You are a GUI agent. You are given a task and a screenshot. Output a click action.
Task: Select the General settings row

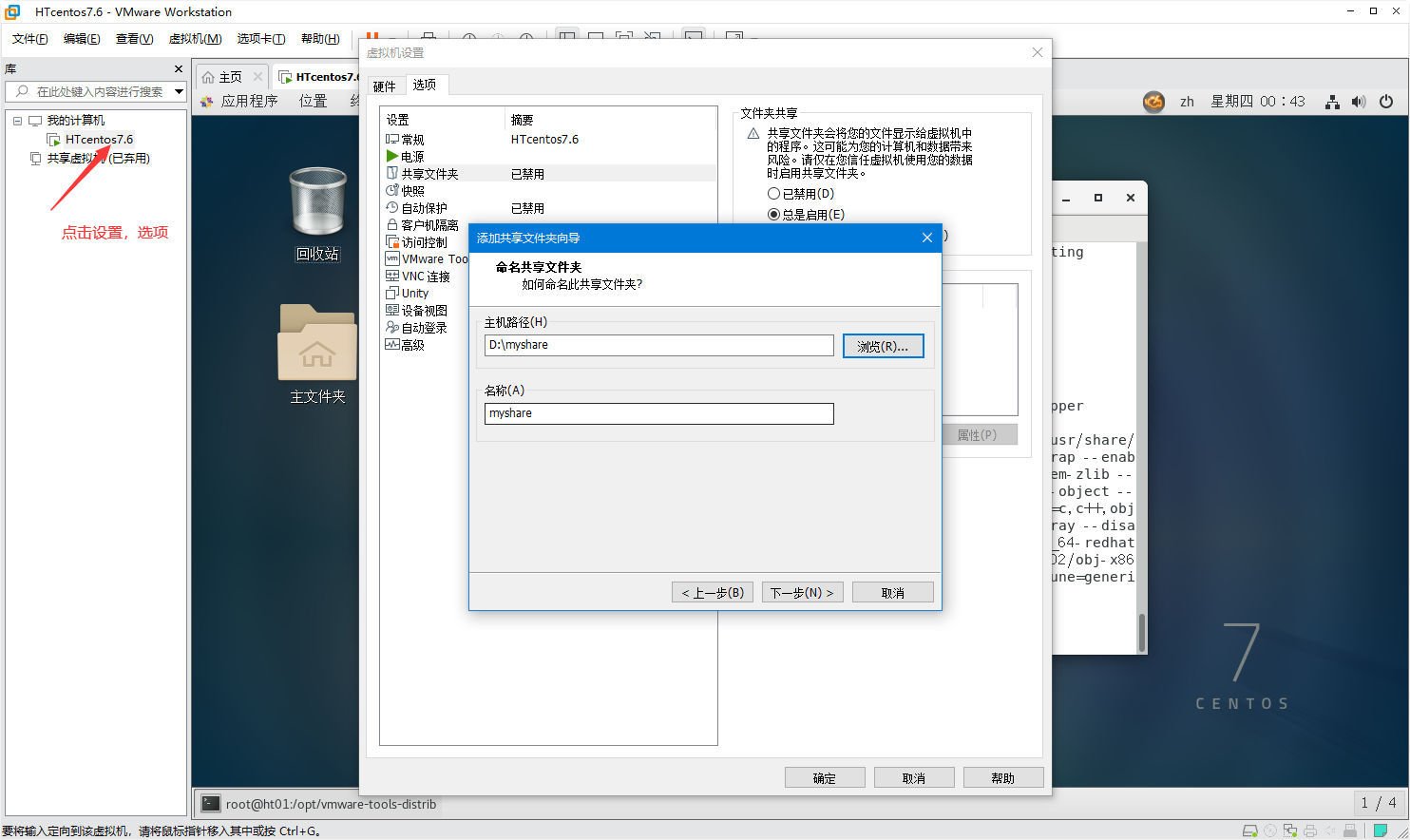coord(548,140)
